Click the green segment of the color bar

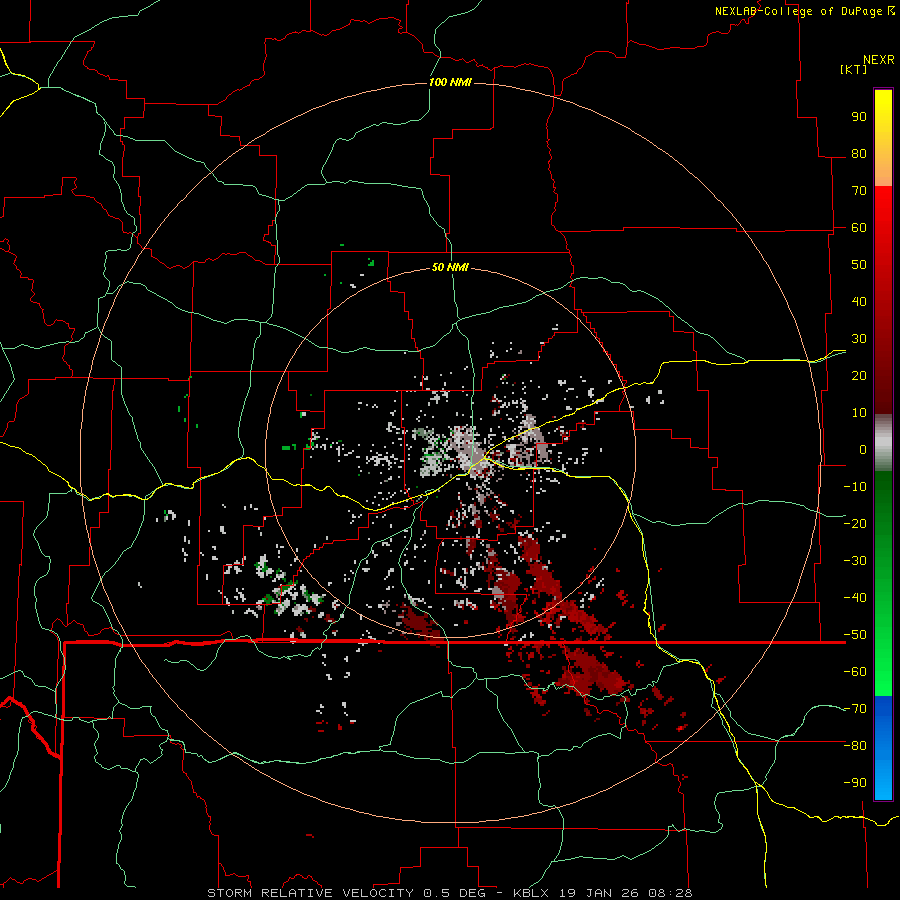(883, 583)
